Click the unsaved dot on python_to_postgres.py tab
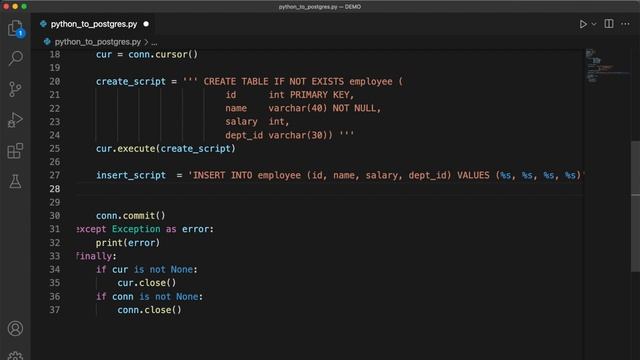Image resolution: width=640 pixels, height=360 pixels. coord(146,24)
